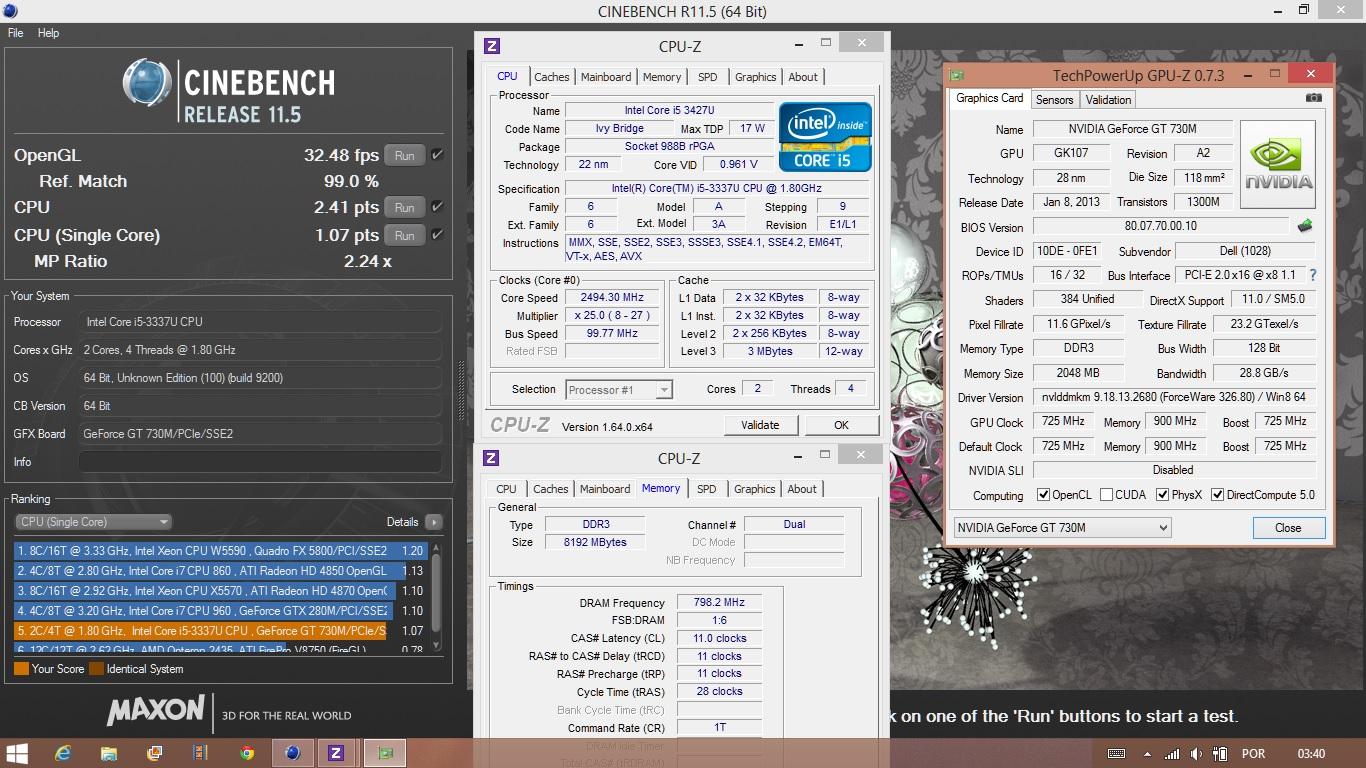Viewport: 1366px width, 768px height.
Task: Open Graphics tab in CPU-Z memory timings window
Action: click(755, 489)
